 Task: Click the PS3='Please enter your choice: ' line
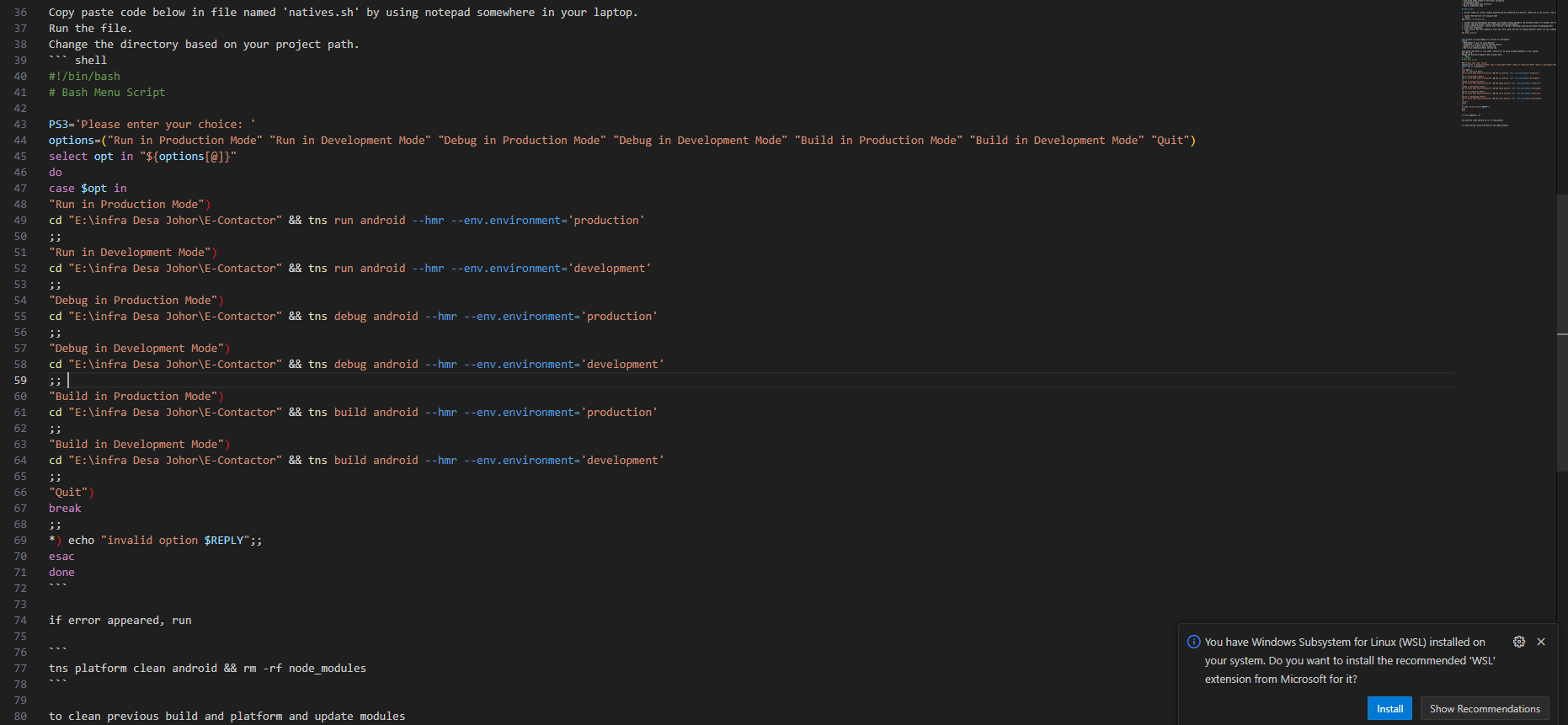152,125
